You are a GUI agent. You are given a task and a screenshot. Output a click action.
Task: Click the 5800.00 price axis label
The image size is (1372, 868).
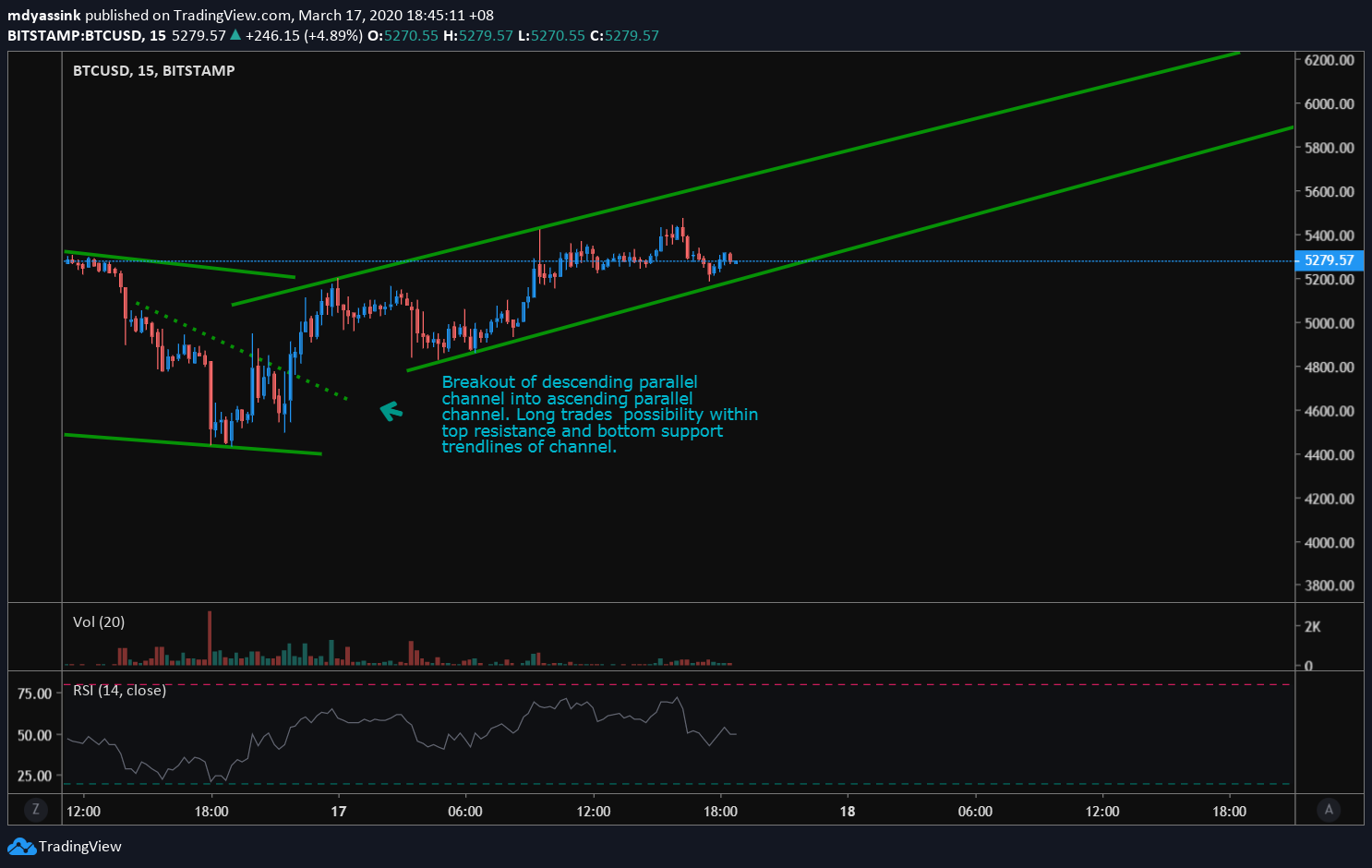tap(1330, 148)
